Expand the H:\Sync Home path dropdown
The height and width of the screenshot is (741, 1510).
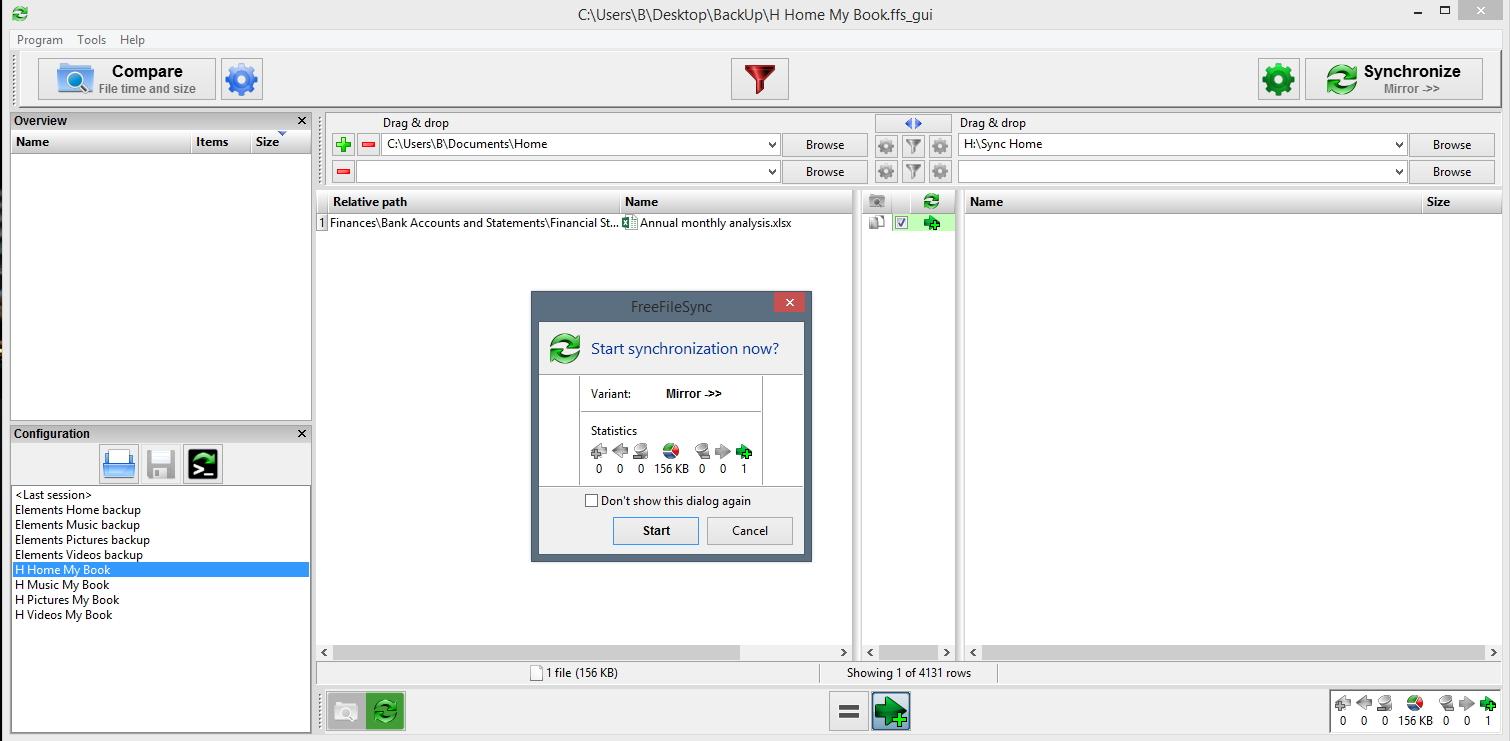[1398, 145]
